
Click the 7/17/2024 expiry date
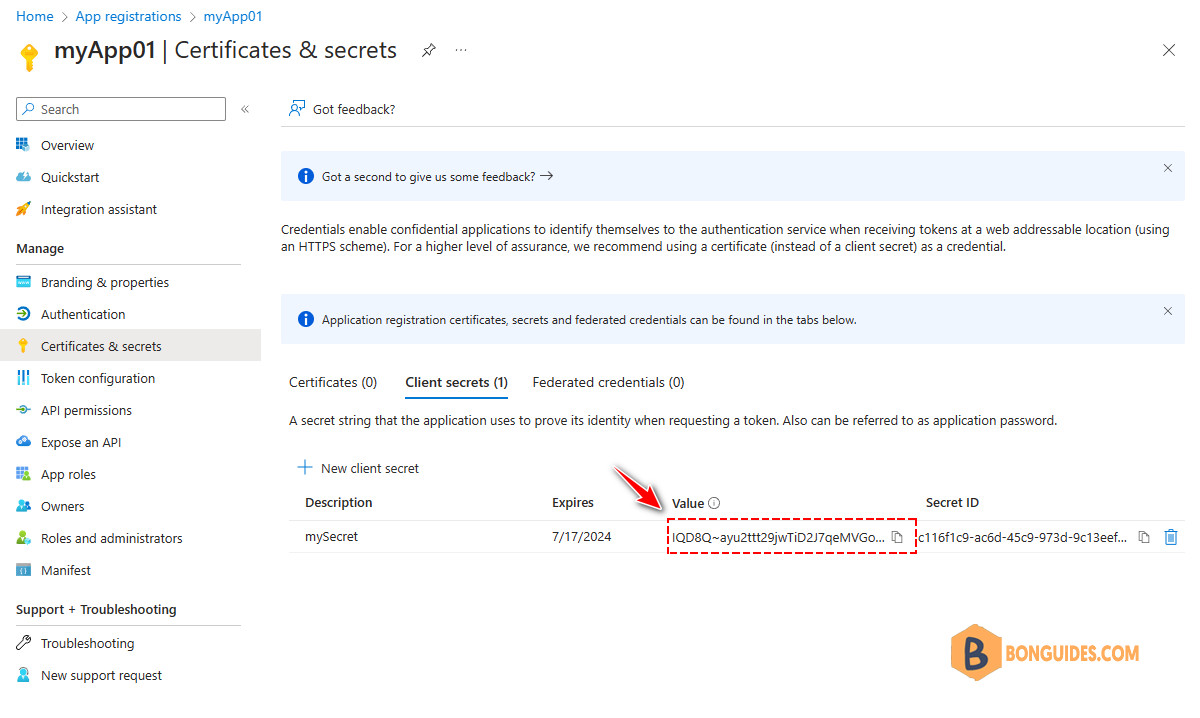582,536
